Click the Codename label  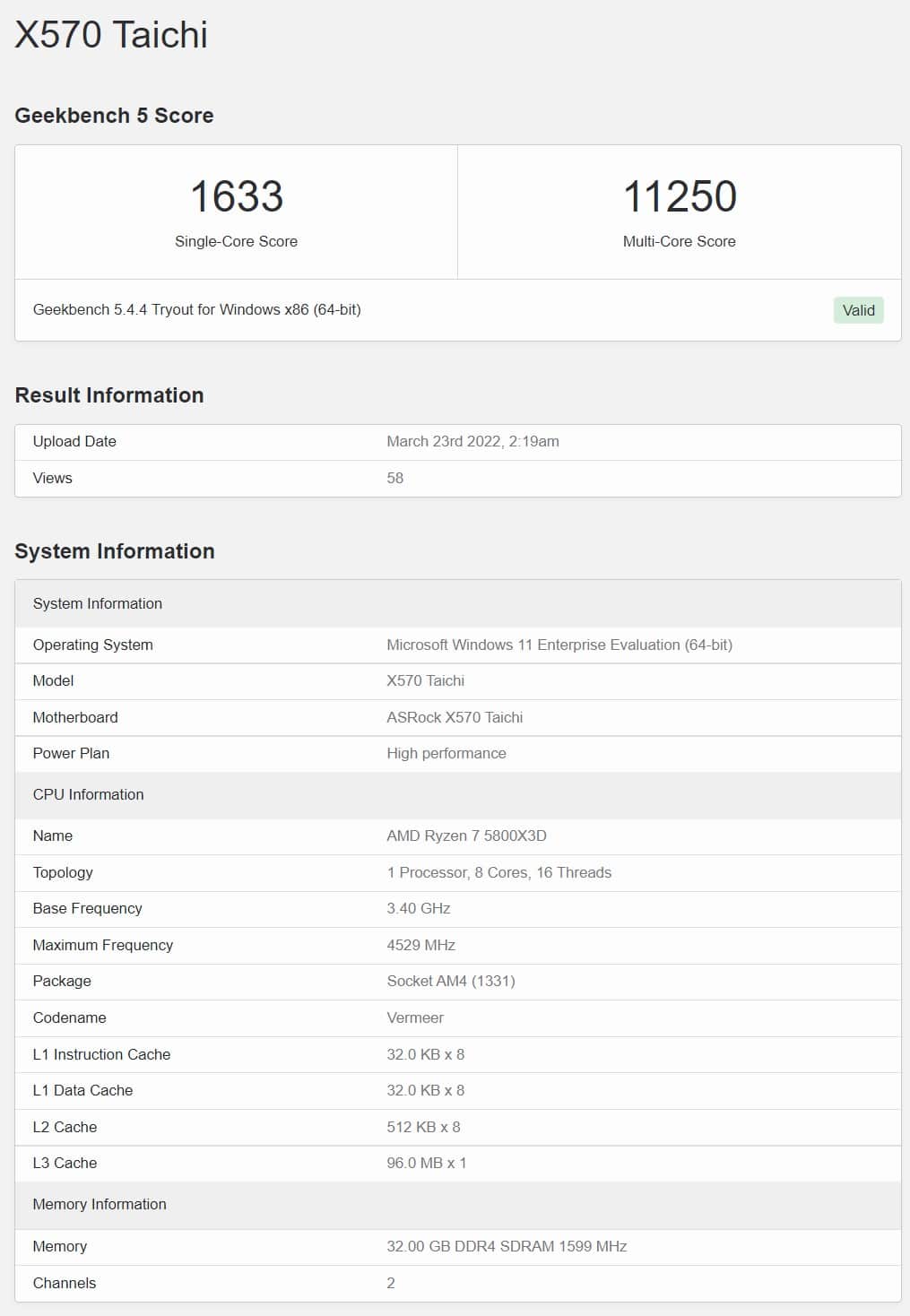[x=69, y=1017]
